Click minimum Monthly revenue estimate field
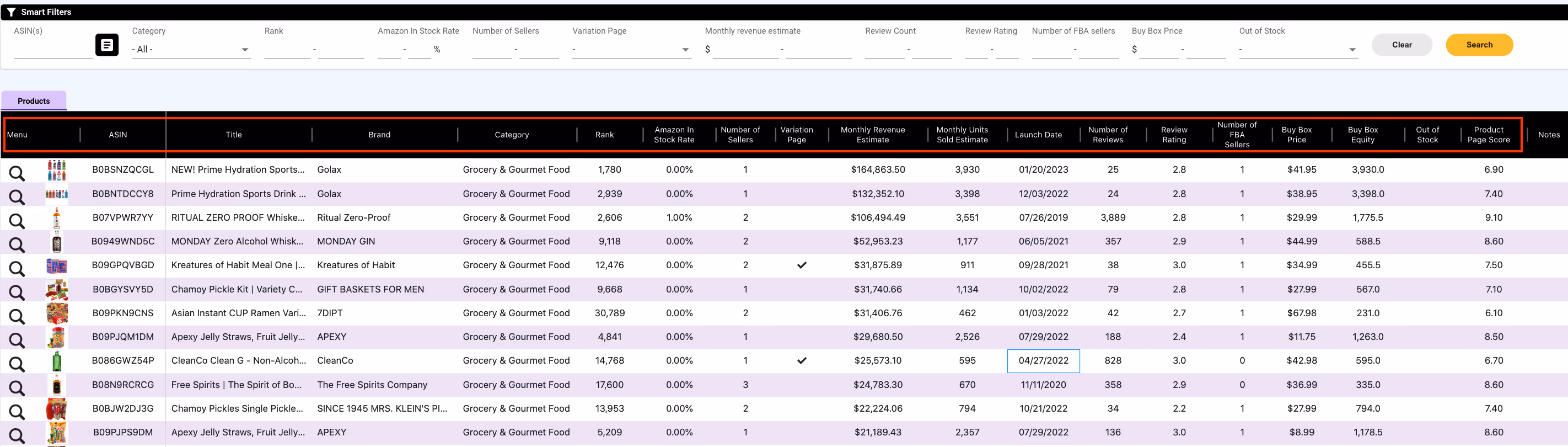1568x447 pixels. tap(745, 49)
